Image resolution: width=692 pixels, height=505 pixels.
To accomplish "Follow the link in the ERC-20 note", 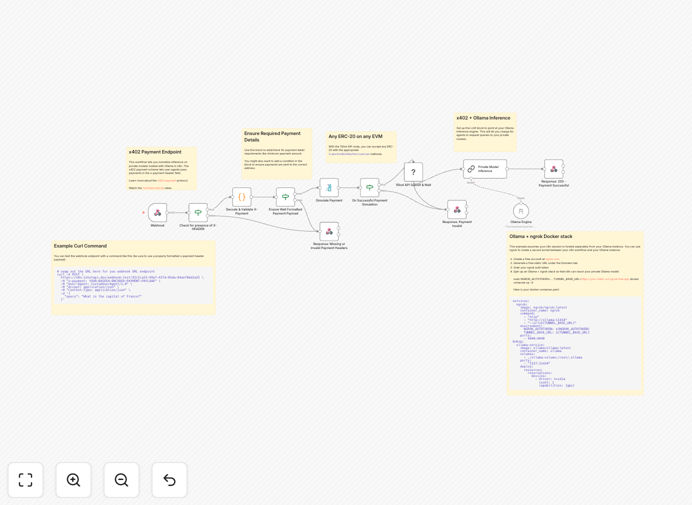I will tap(349, 154).
